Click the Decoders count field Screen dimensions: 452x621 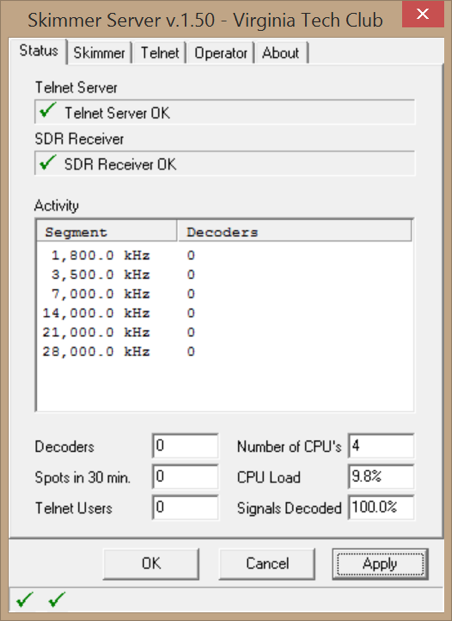(185, 446)
